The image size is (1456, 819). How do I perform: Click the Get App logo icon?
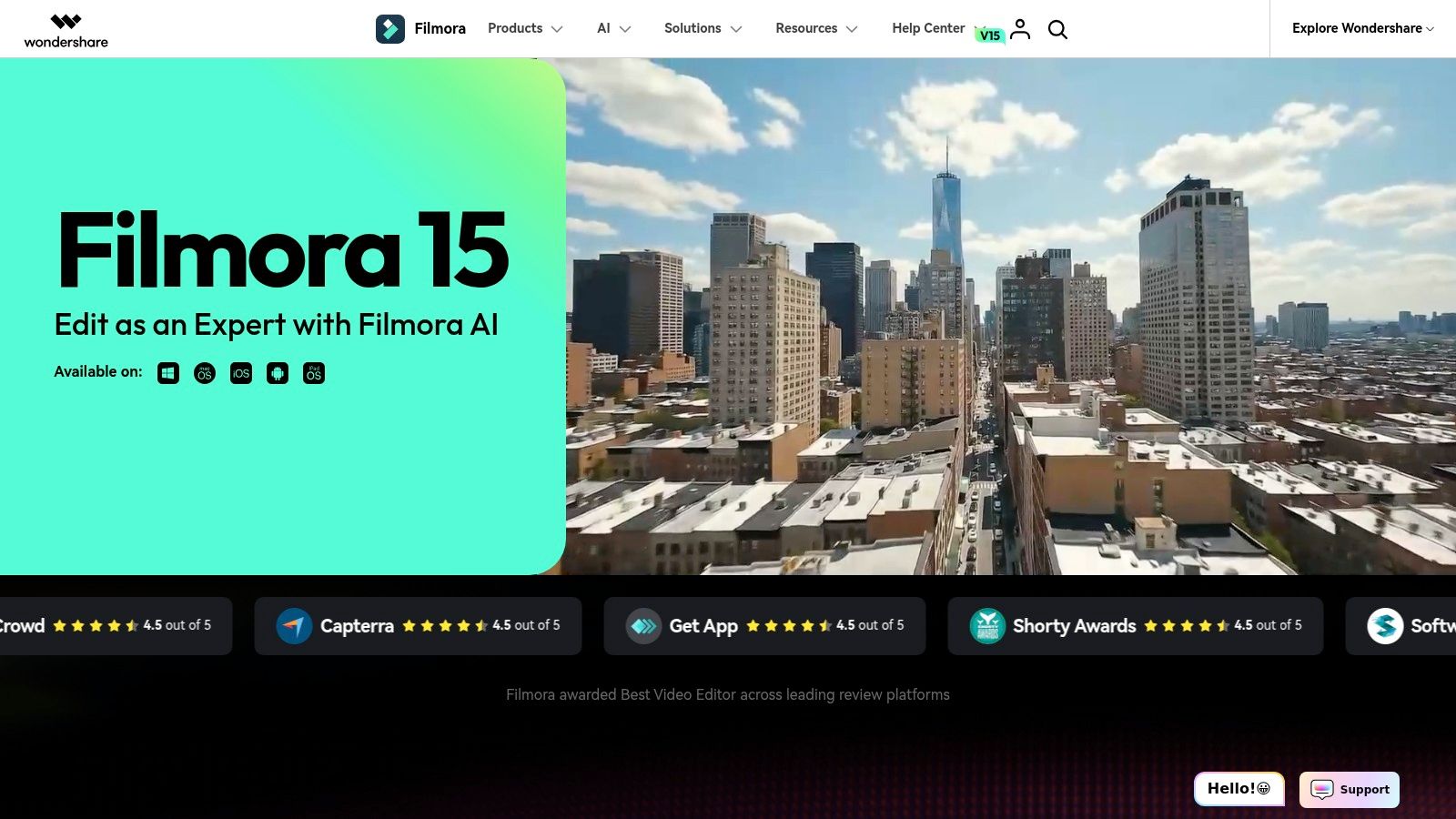click(x=643, y=626)
